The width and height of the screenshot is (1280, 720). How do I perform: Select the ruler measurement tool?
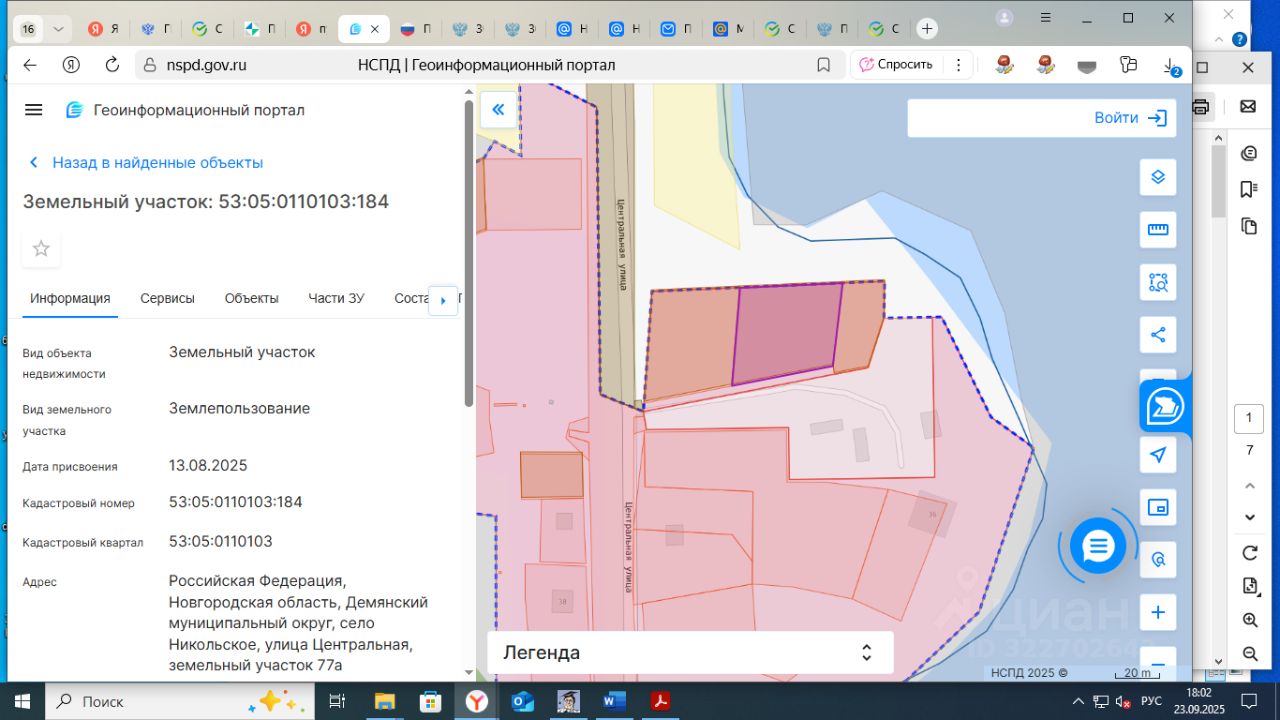(1158, 230)
